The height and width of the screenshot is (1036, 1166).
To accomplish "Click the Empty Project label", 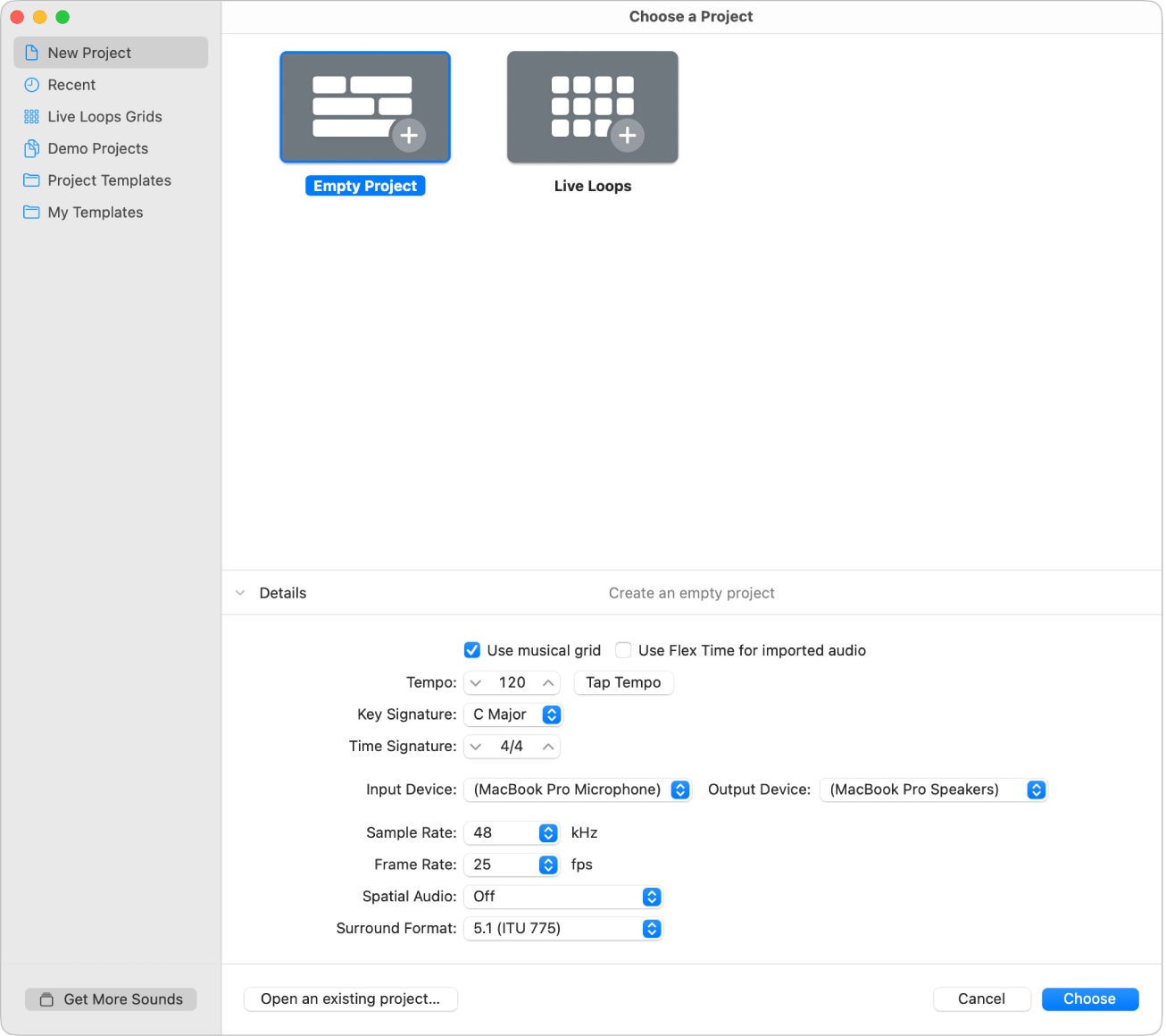I will point(365,186).
